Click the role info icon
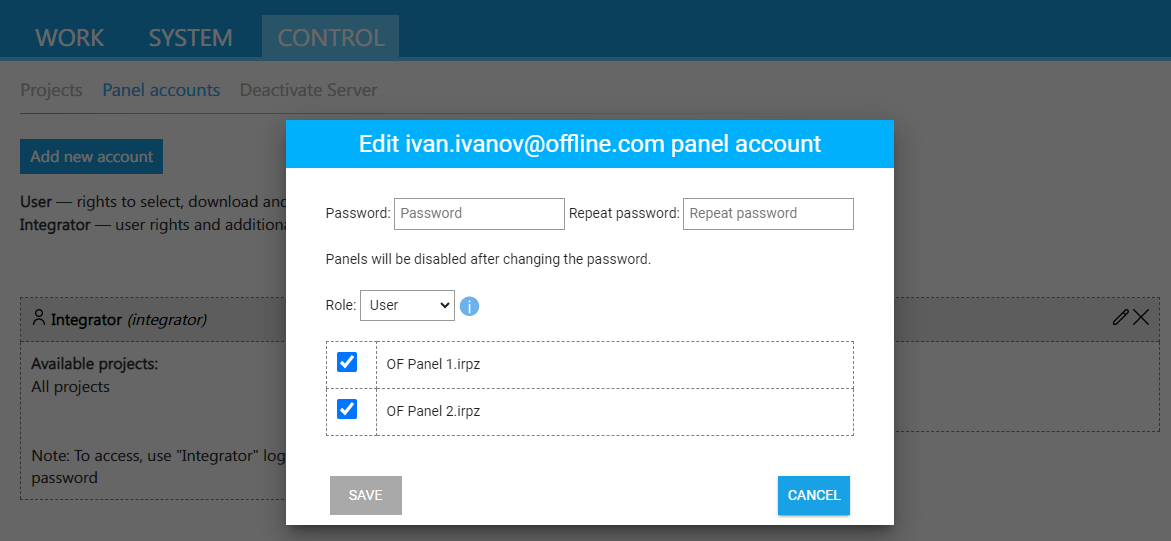 click(469, 306)
